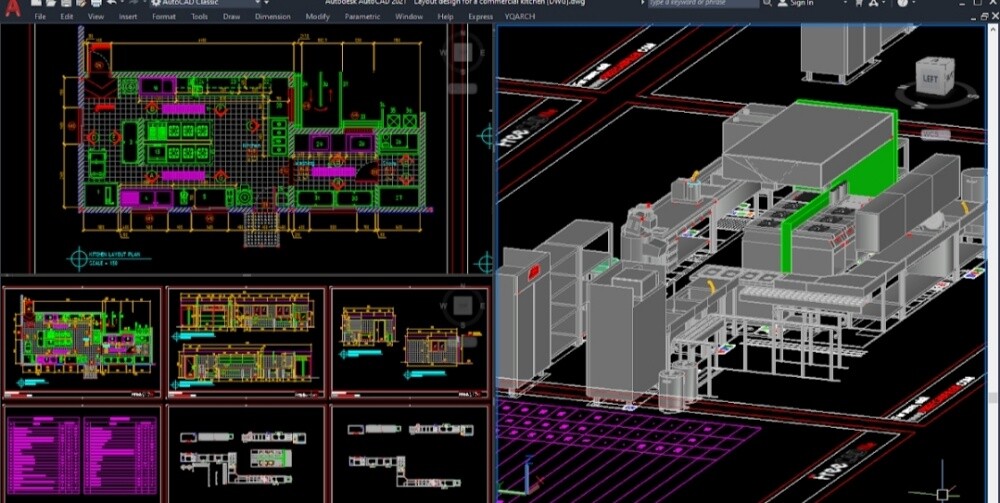The image size is (1000, 503).
Task: Click the Autodesk A connect icon
Action: (x=874, y=3)
